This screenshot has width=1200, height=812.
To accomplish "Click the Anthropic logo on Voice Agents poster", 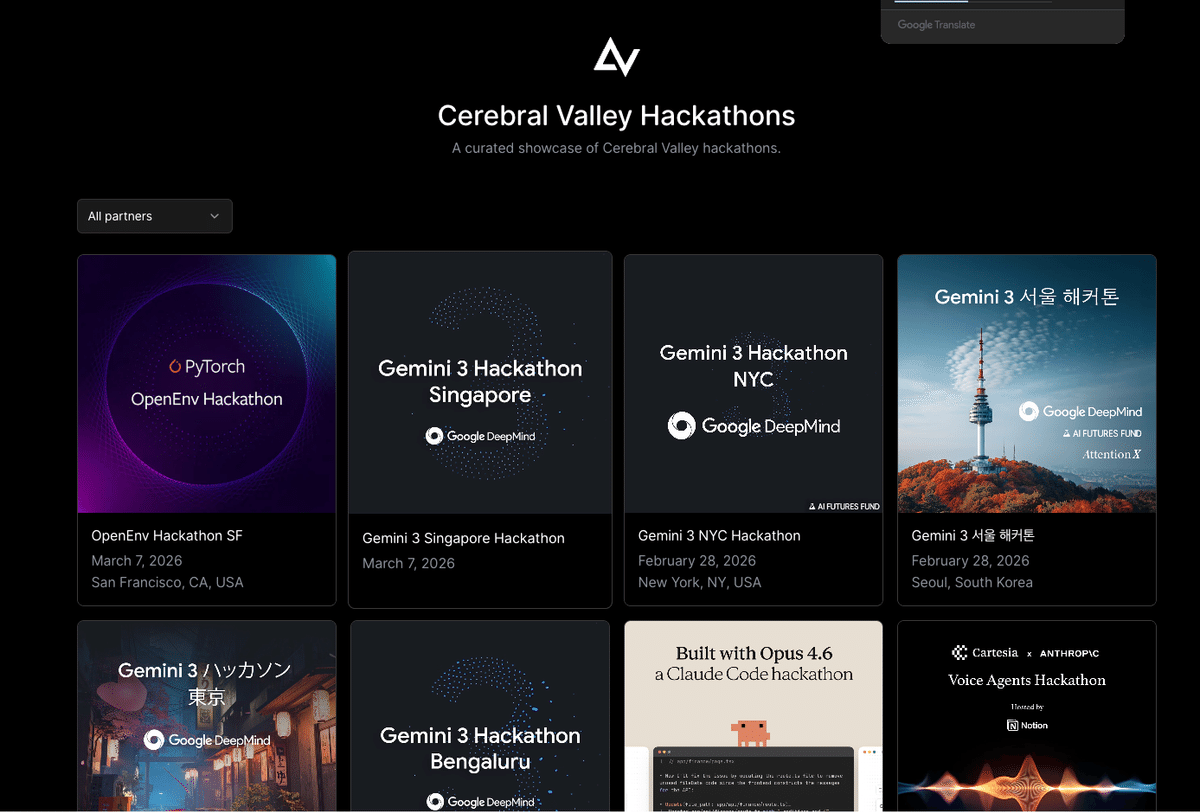I will click(1069, 653).
